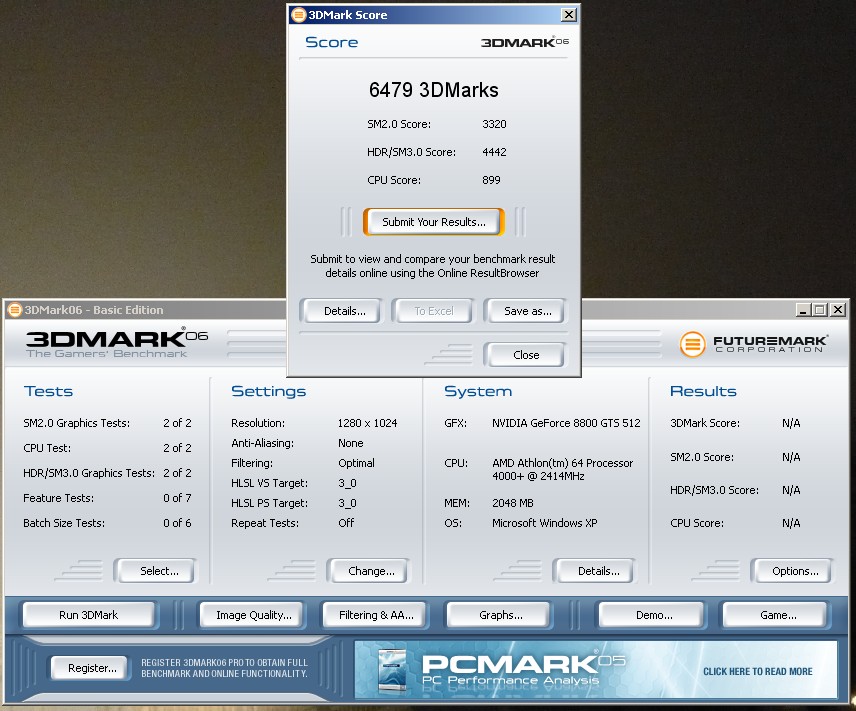
Task: Click the Anti-Aliasing value None
Action: tap(350, 443)
